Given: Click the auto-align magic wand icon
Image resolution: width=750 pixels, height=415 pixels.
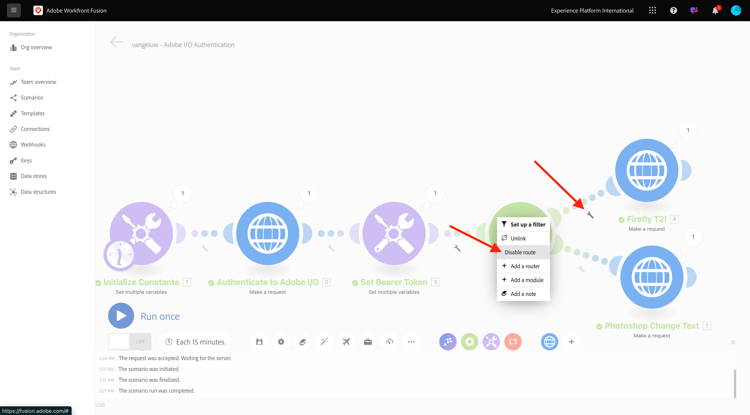Looking at the screenshot, I should point(324,342).
